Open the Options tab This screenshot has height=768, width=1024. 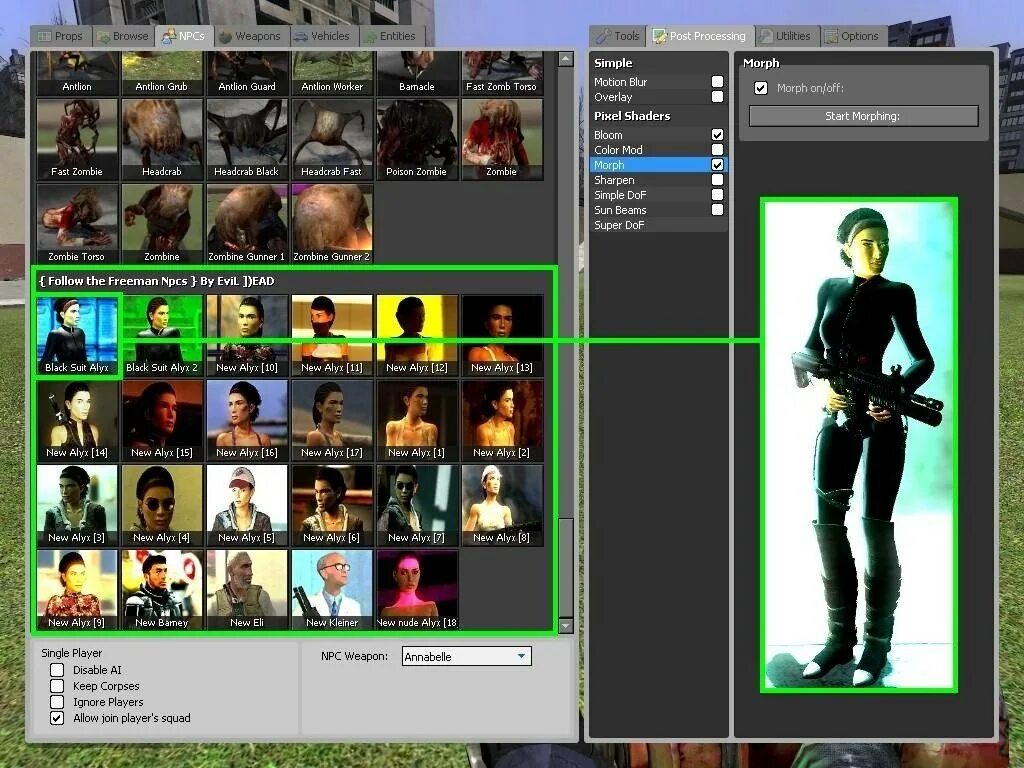(852, 36)
